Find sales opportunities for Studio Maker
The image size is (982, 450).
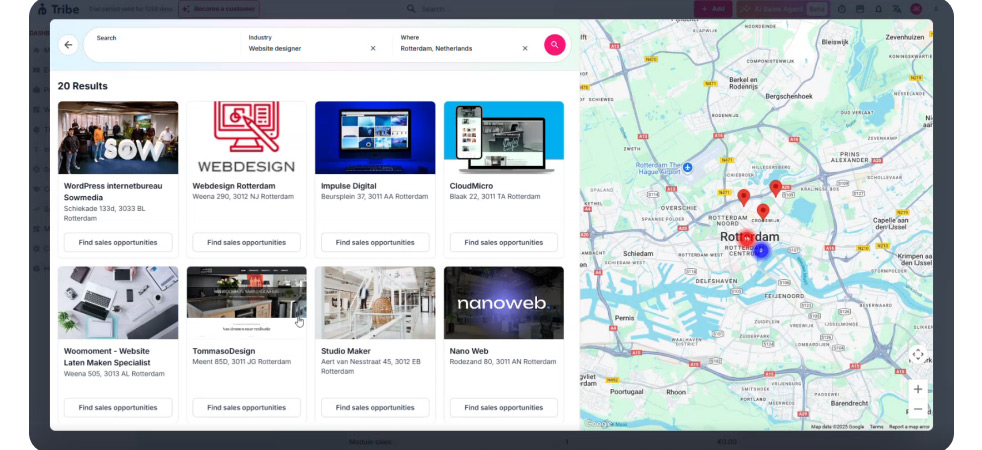(375, 407)
